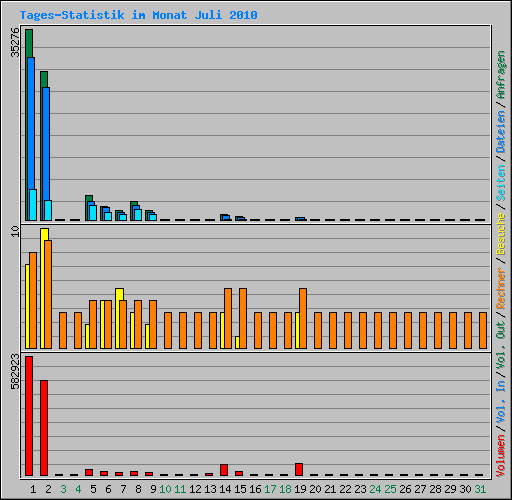Click the y-axis value 582923
Screen dimensions: 512x500
[x=15, y=372]
